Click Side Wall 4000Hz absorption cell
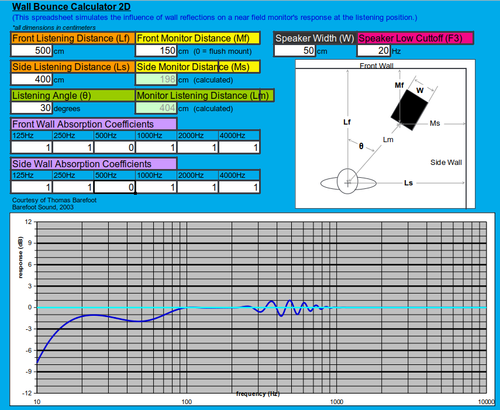 239,187
